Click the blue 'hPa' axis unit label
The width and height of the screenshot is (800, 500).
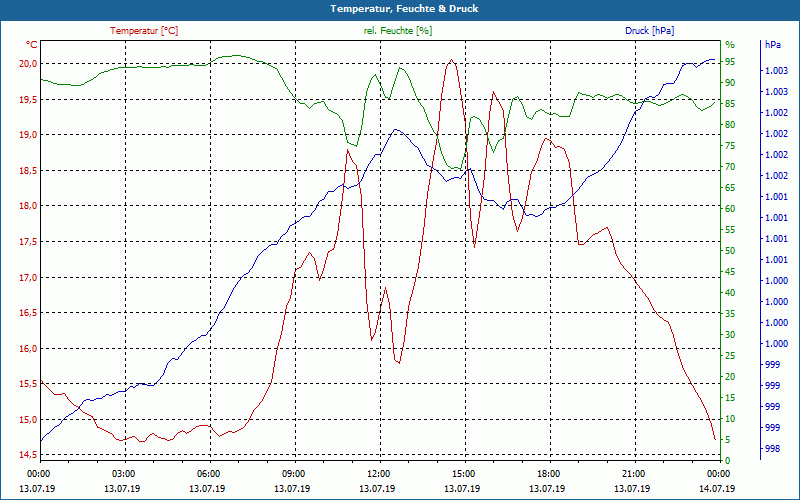(773, 45)
